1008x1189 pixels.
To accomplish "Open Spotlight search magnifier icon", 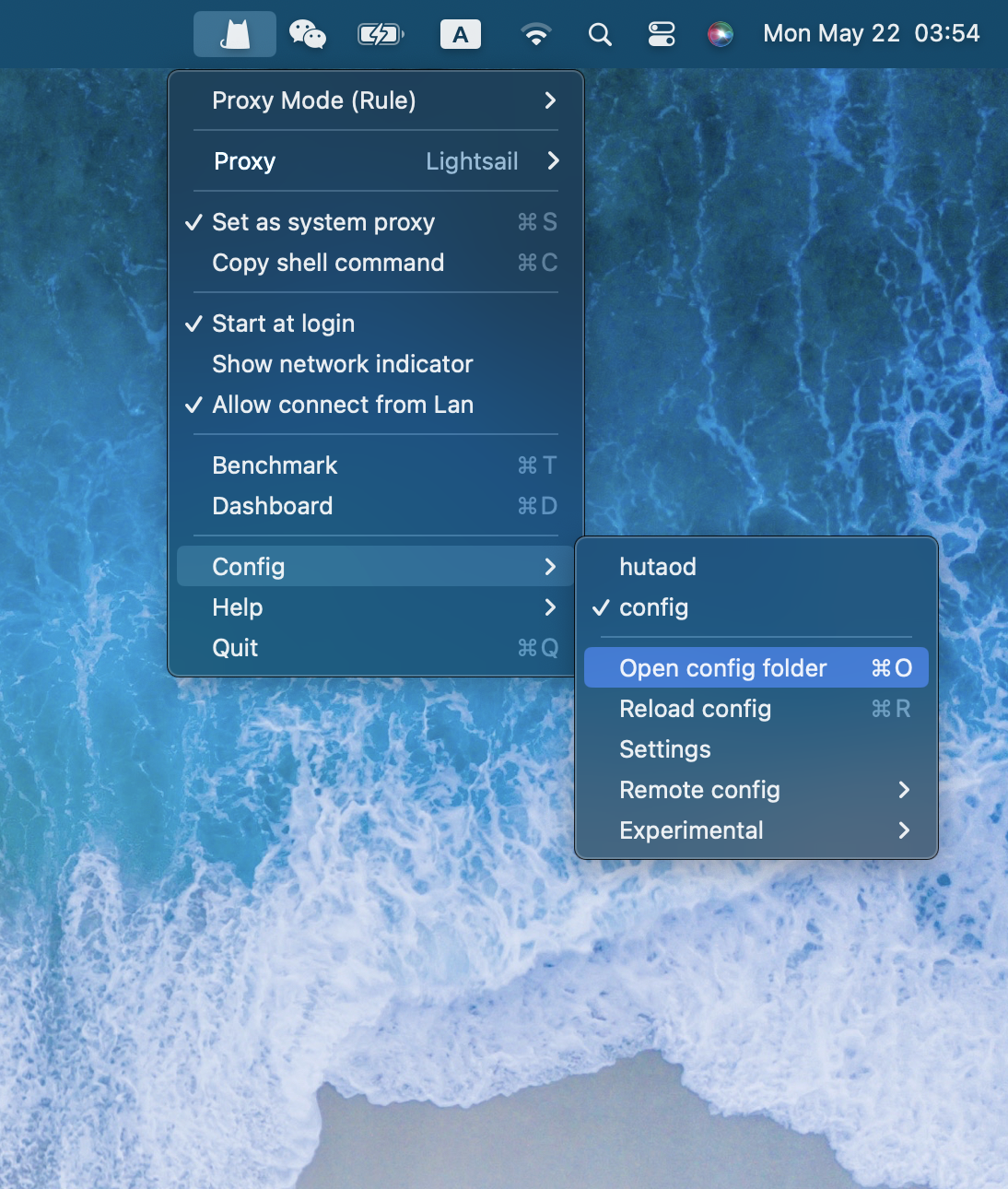I will (x=600, y=34).
